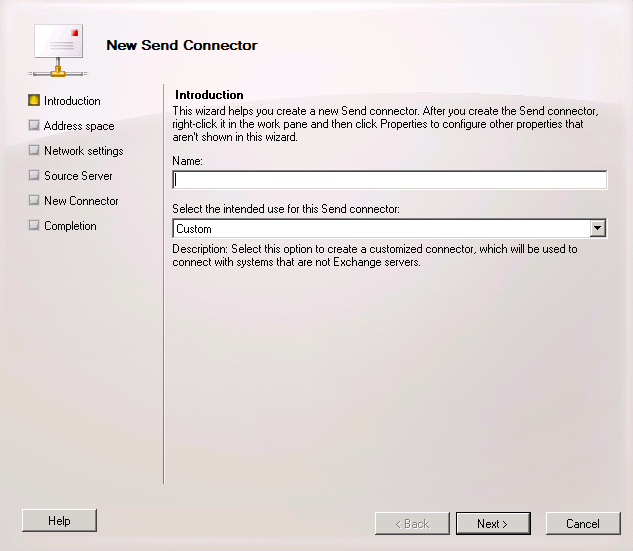
Task: Click the 'Select the intended use' label
Action: coord(286,209)
